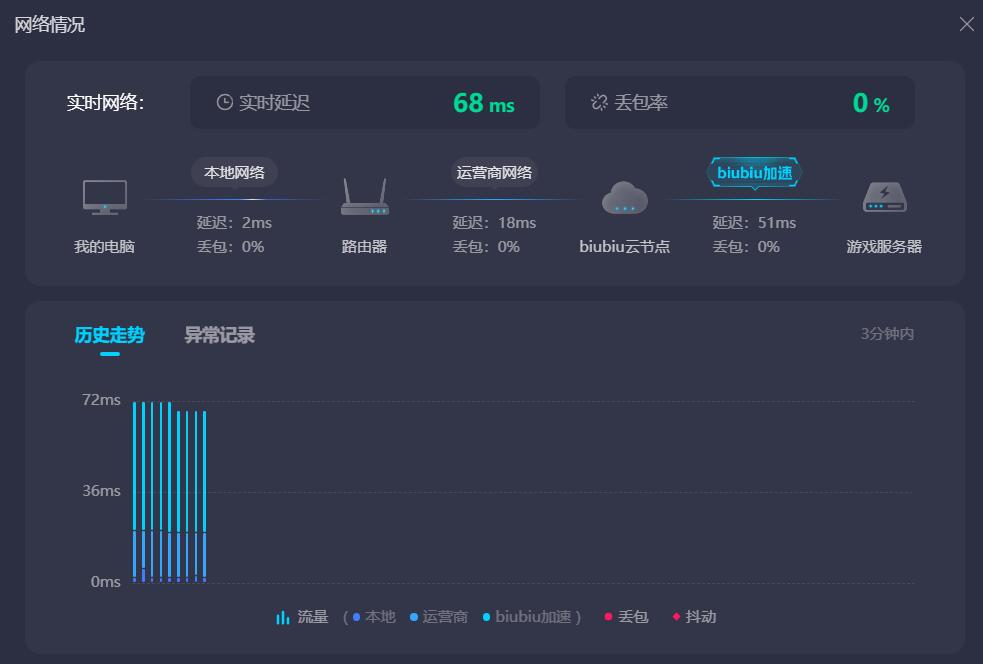The width and height of the screenshot is (983, 664).
Task: Click the traffic bar chart legend icon
Action: 283,617
